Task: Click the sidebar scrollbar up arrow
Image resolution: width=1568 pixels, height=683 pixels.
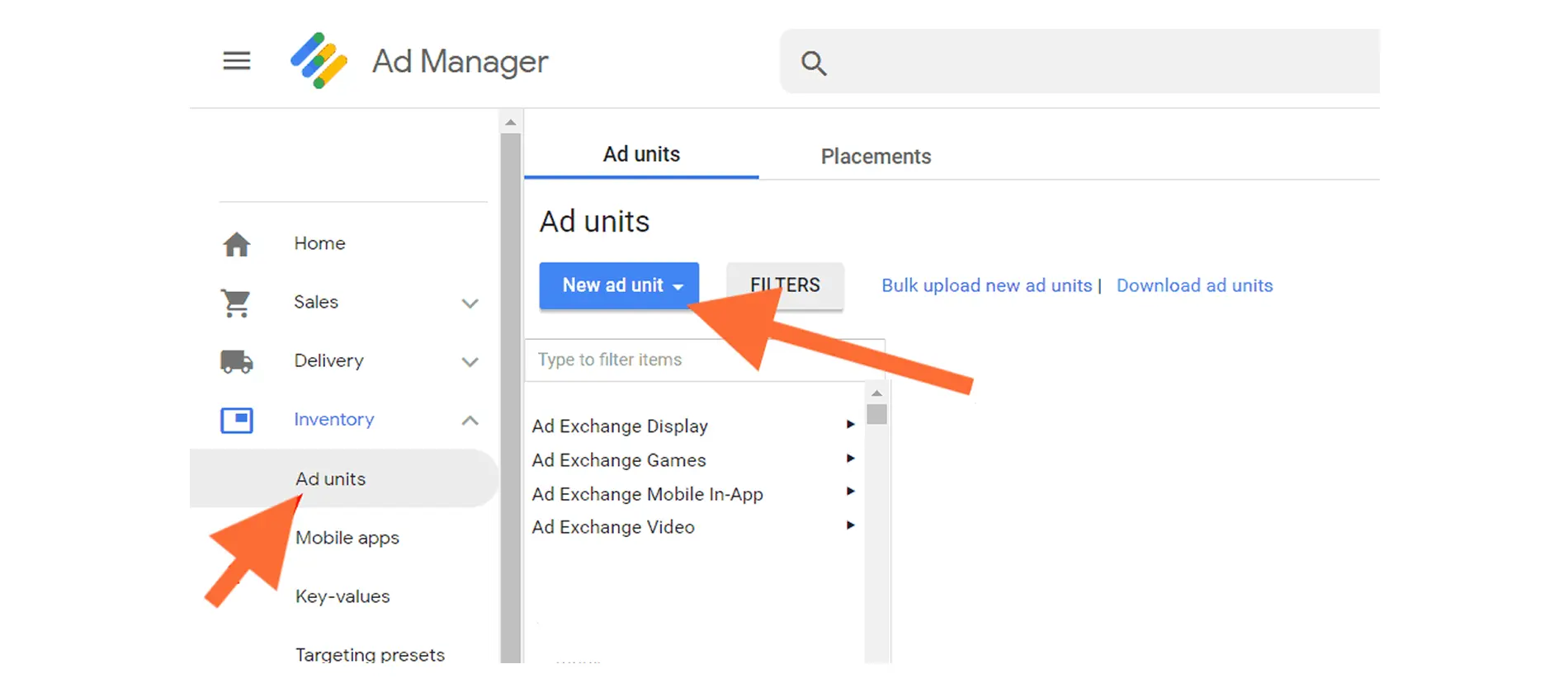Action: [x=511, y=123]
